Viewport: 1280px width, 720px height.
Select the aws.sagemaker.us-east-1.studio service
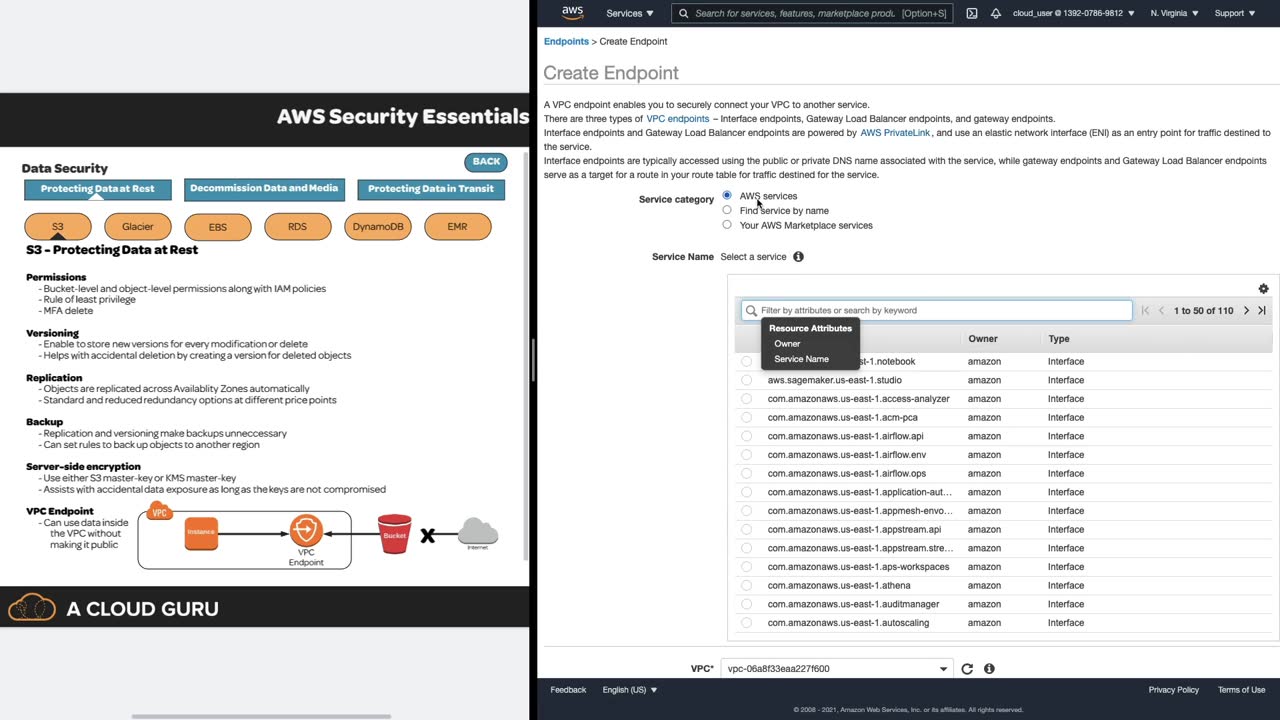click(x=746, y=380)
